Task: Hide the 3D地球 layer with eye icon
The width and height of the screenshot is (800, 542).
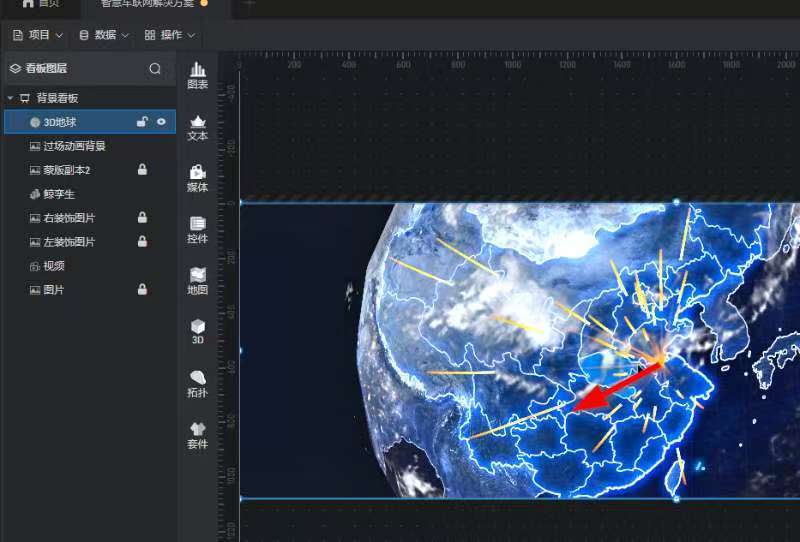Action: pos(161,122)
